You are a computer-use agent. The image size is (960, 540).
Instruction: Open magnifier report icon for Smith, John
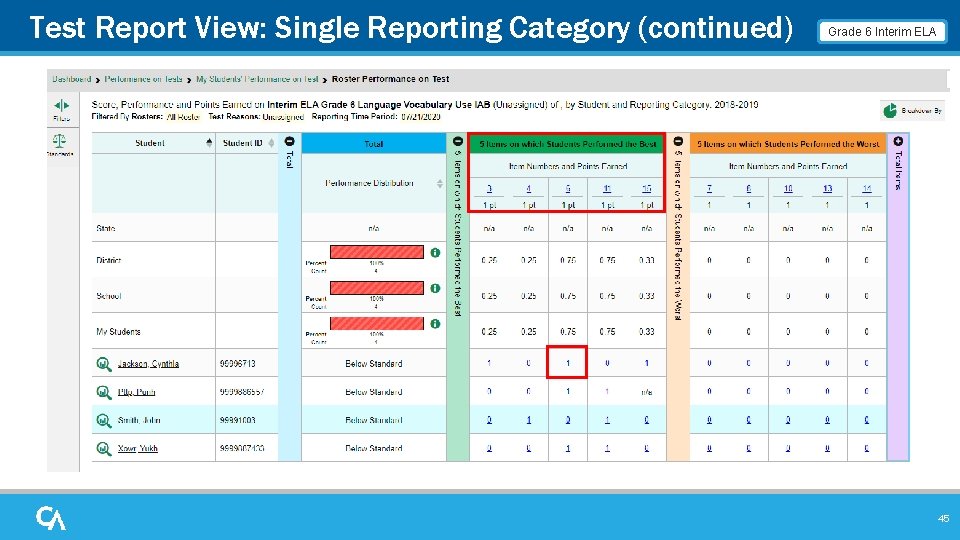[x=104, y=420]
